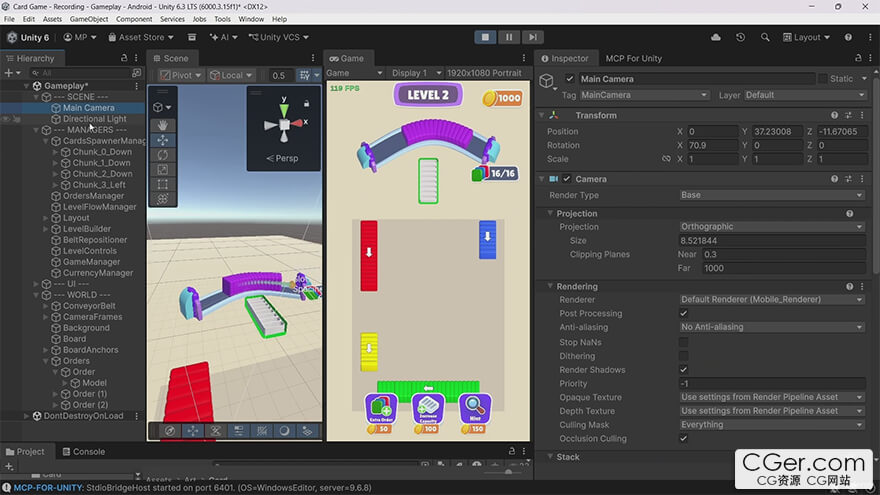Image resolution: width=880 pixels, height=495 pixels.
Task: Expand the UI group in Hierarchy
Action: point(36,284)
